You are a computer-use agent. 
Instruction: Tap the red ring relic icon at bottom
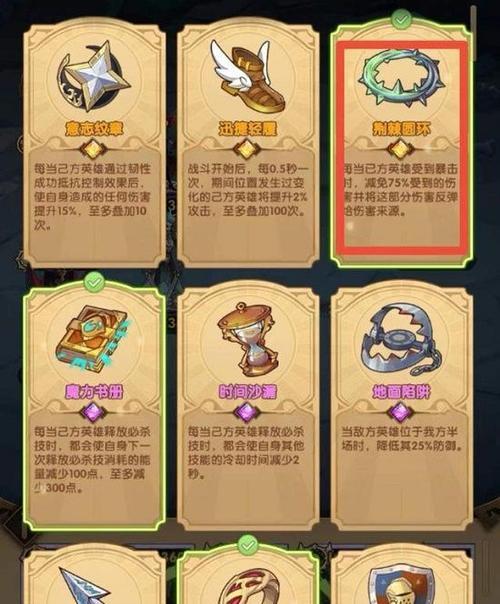tap(247, 587)
